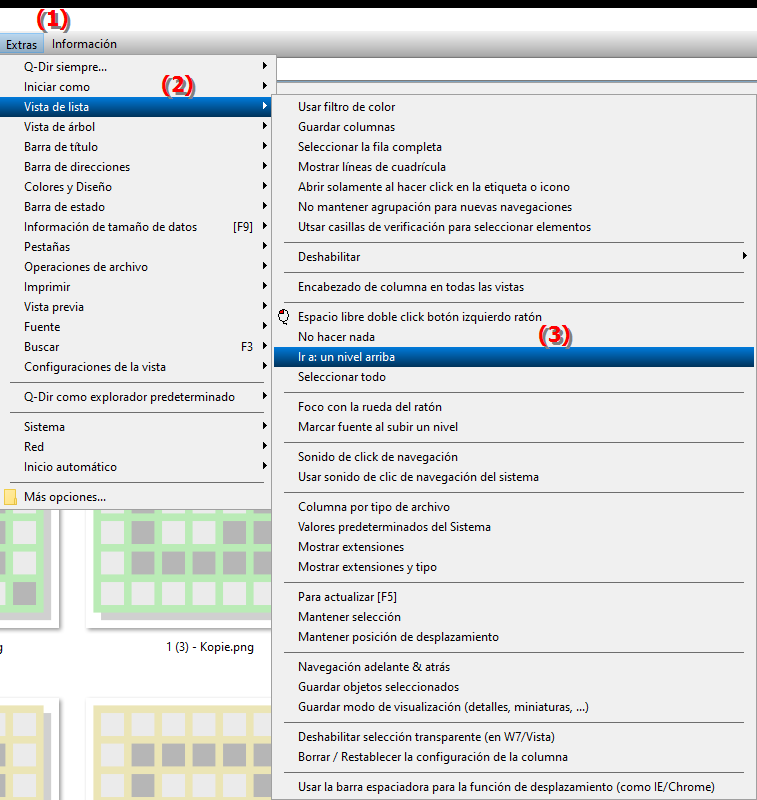Open the Pestañas submenu
Image resolution: width=757 pixels, height=800 pixels.
[x=137, y=247]
